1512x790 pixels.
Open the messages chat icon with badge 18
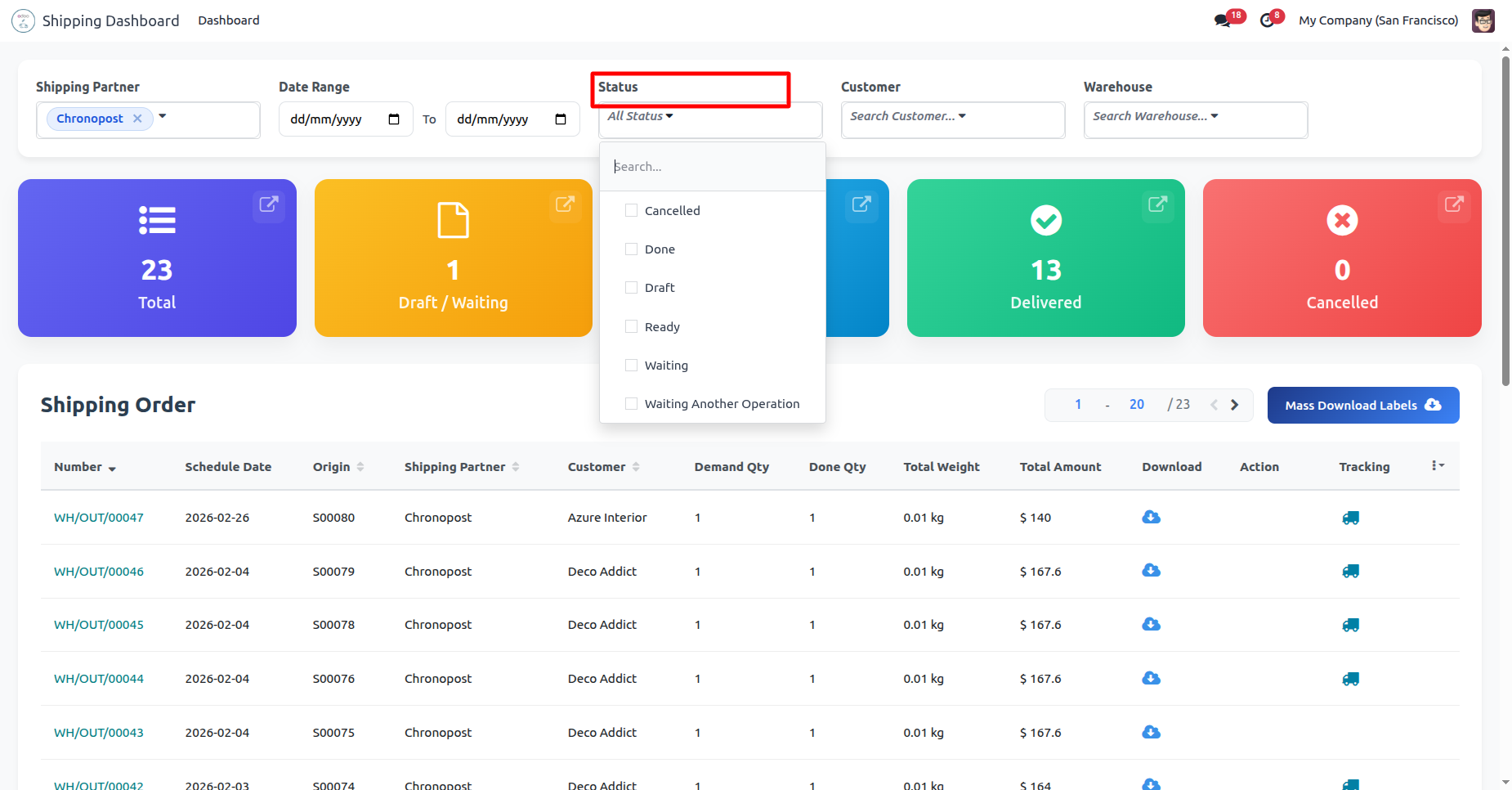1223,20
